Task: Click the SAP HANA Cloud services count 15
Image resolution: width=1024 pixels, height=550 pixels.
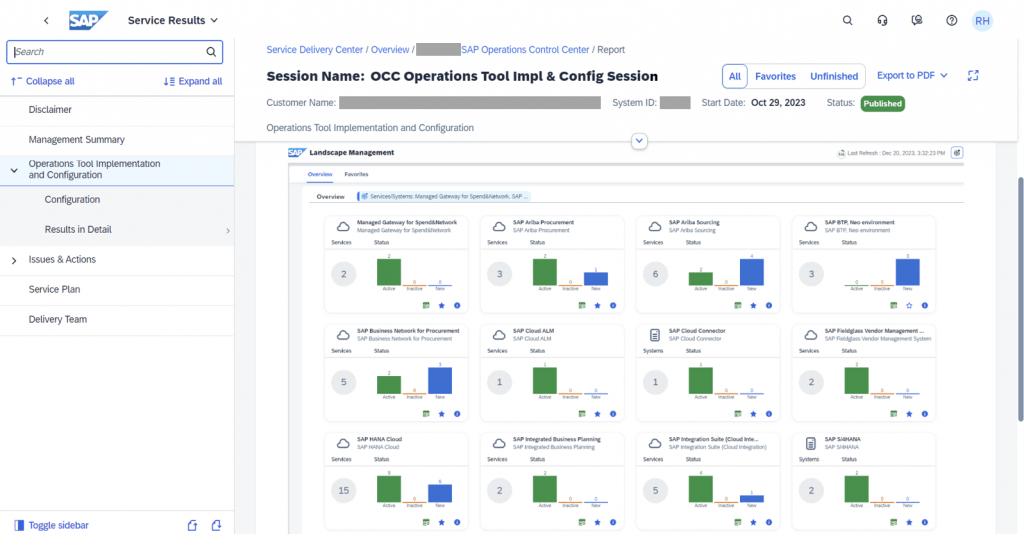Action: pos(344,491)
